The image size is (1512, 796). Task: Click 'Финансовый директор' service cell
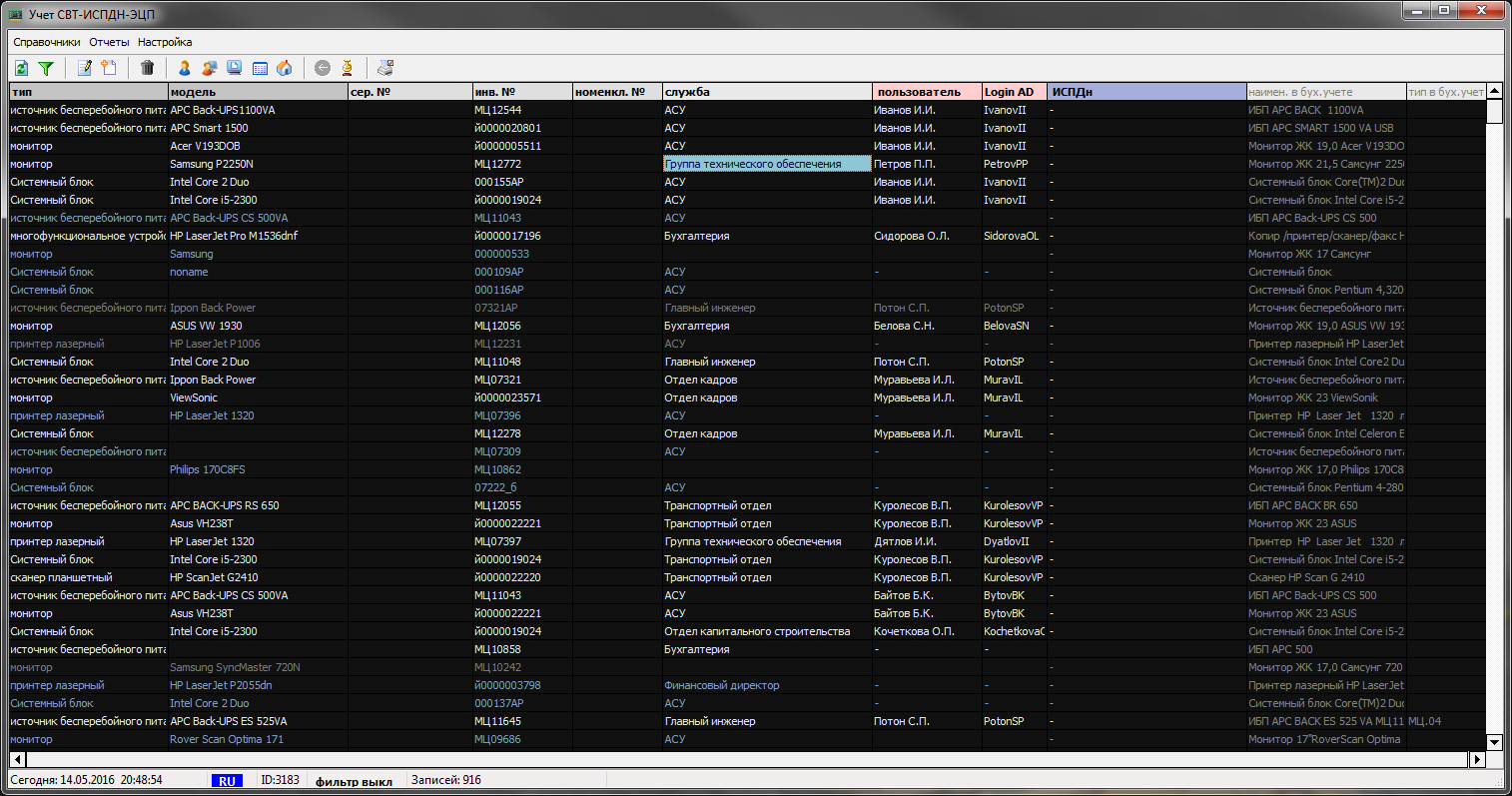(x=767, y=685)
